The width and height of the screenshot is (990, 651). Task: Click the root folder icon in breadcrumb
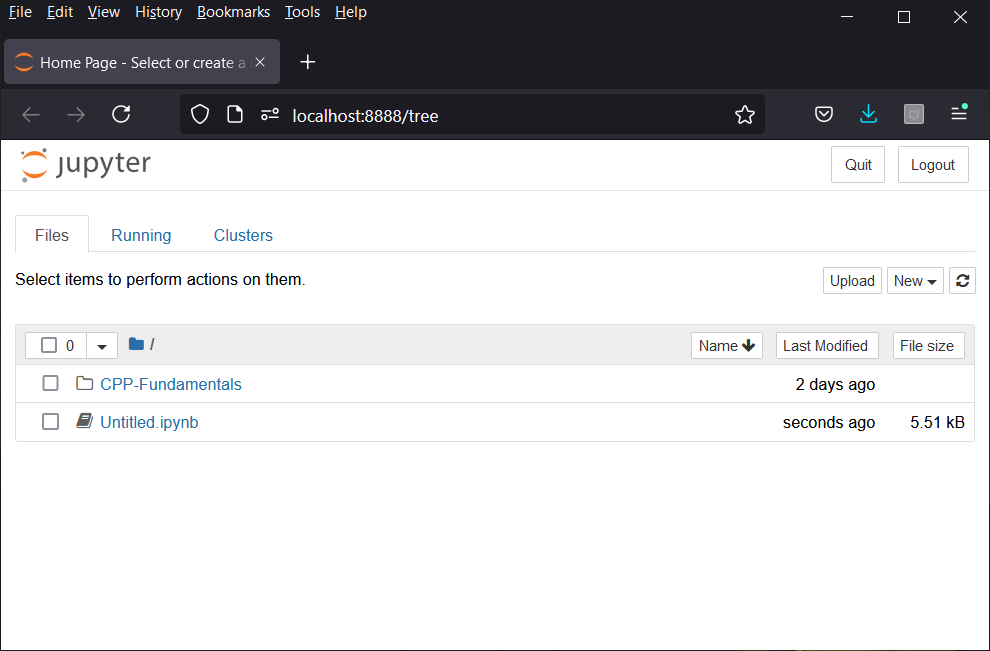(x=136, y=345)
